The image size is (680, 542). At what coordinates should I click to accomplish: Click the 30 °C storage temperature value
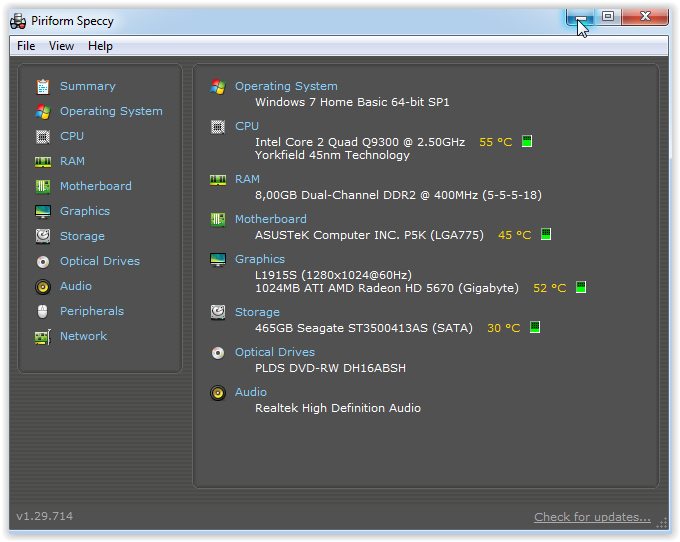coord(504,328)
